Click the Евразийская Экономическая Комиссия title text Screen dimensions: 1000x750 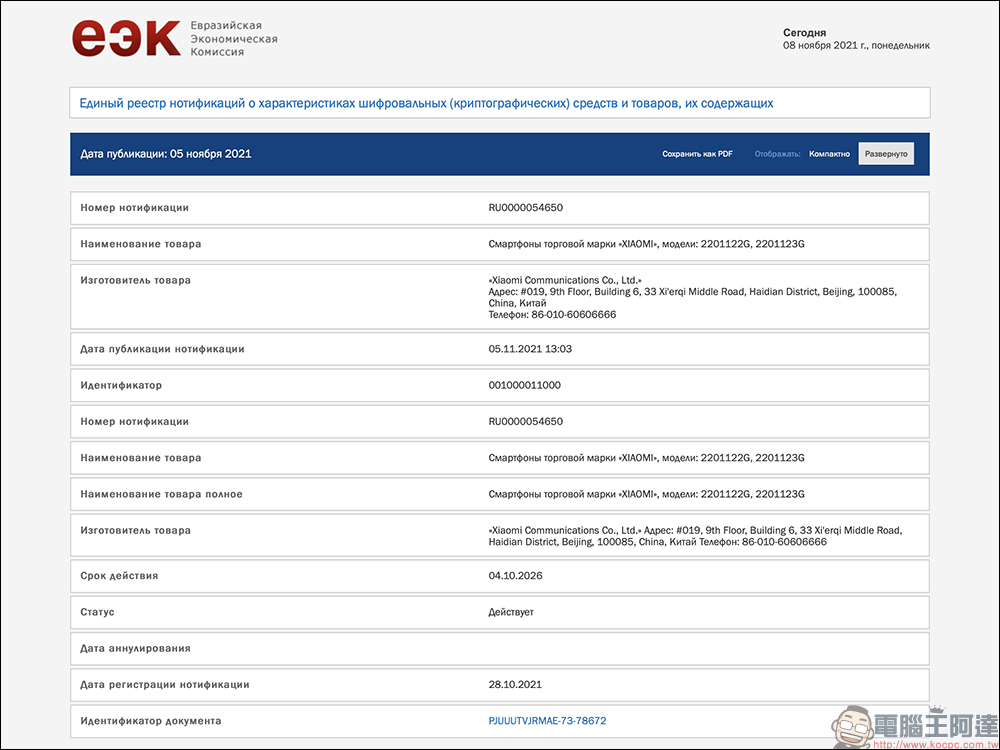[233, 38]
